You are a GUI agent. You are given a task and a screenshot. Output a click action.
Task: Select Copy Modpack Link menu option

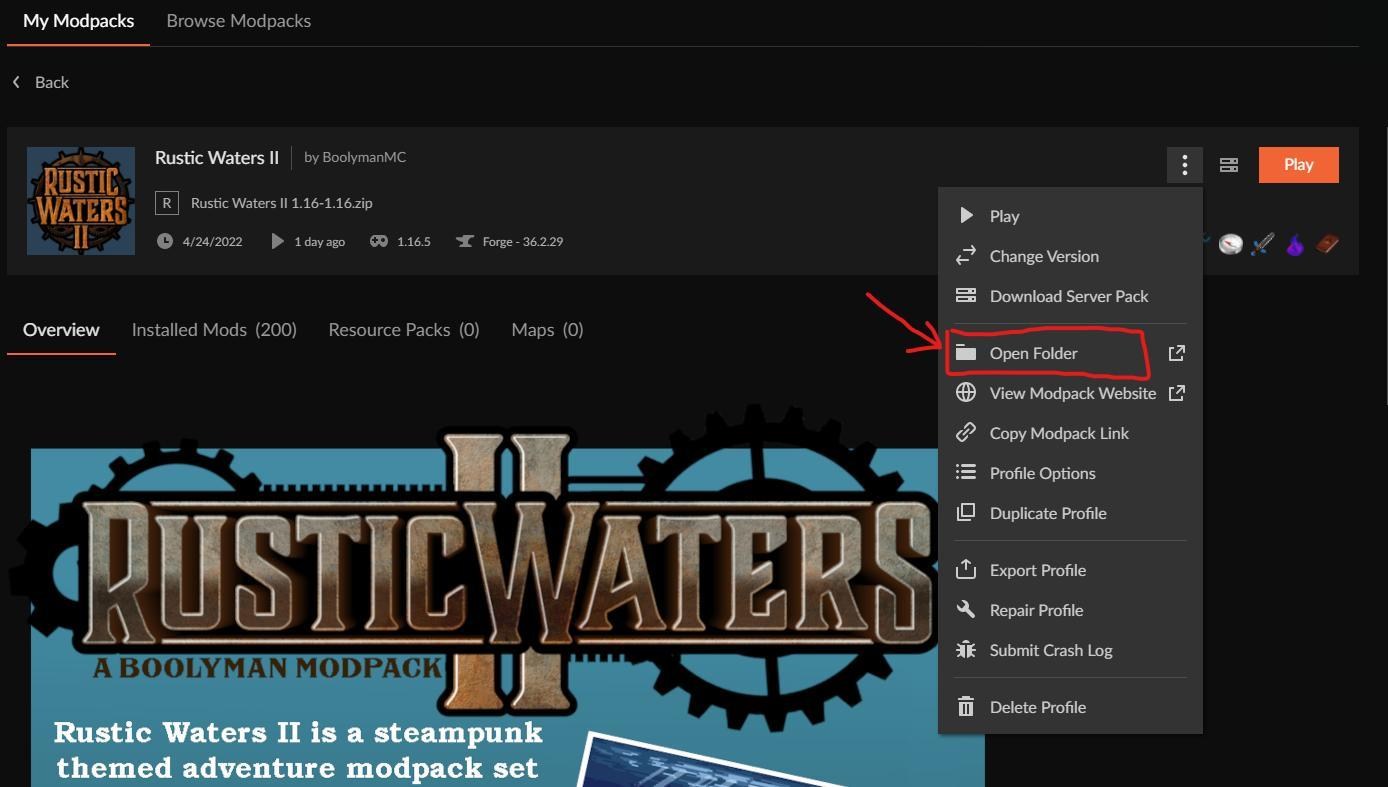1058,433
